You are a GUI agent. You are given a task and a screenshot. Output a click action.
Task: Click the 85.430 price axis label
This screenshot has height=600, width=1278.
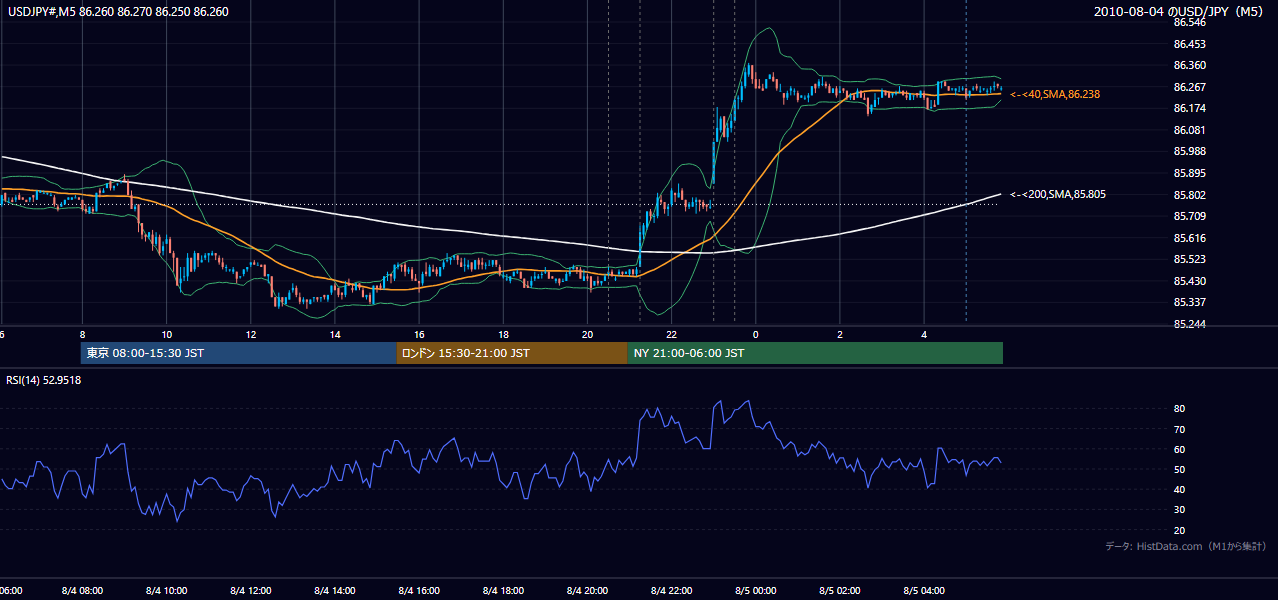(1189, 281)
